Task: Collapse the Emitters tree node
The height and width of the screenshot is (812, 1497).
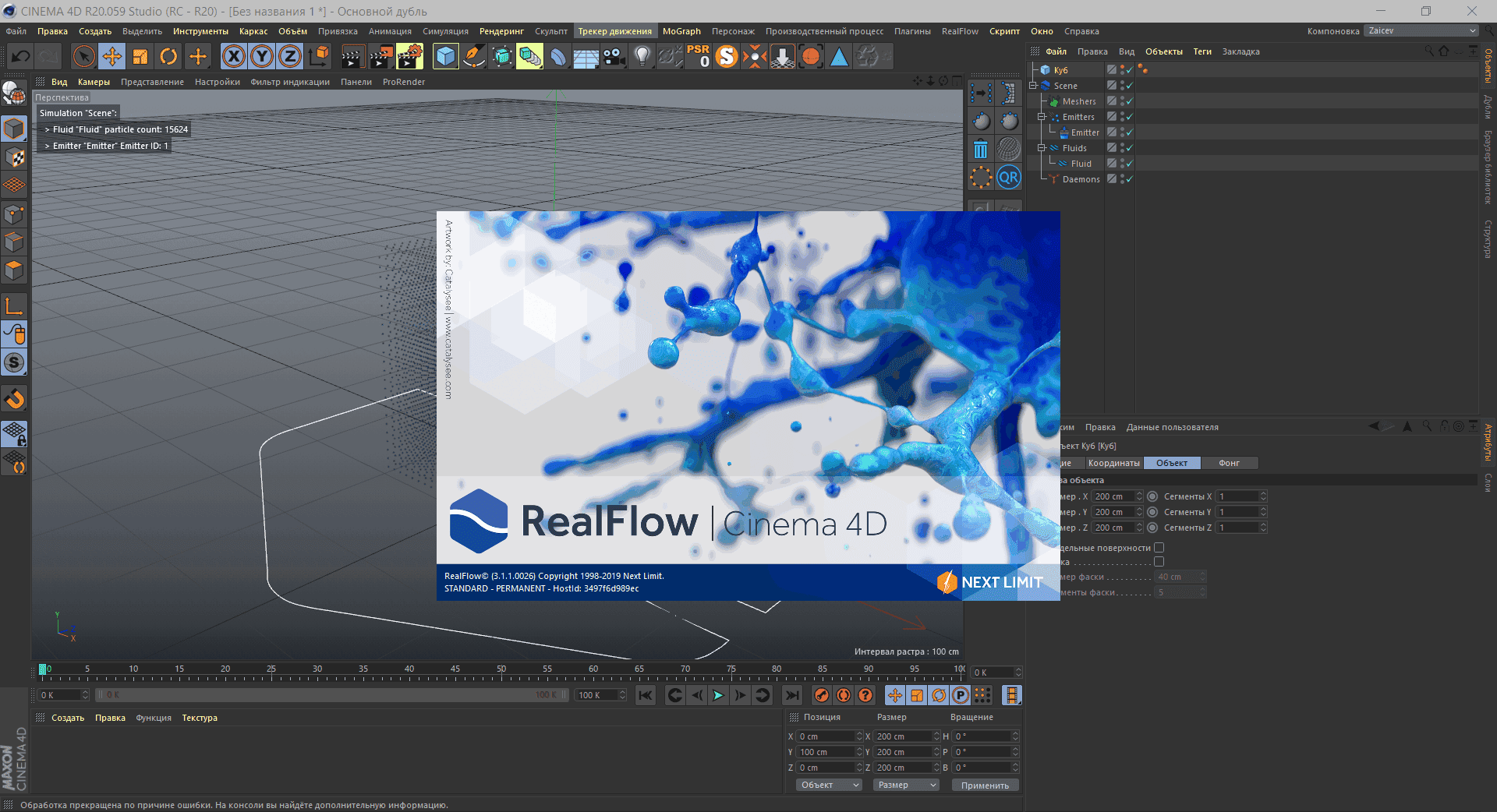Action: tap(1041, 117)
